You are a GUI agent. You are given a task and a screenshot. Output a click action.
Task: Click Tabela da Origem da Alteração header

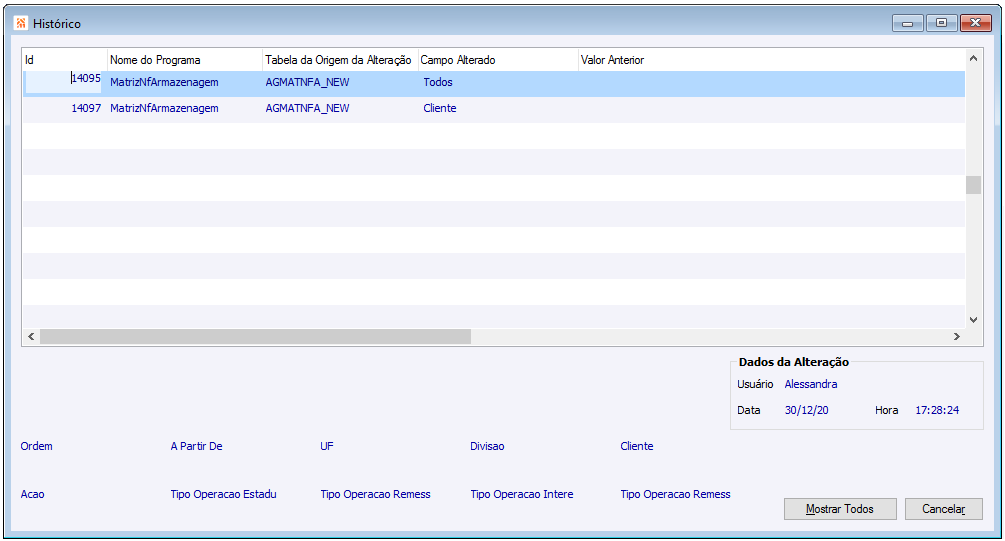tap(340, 60)
